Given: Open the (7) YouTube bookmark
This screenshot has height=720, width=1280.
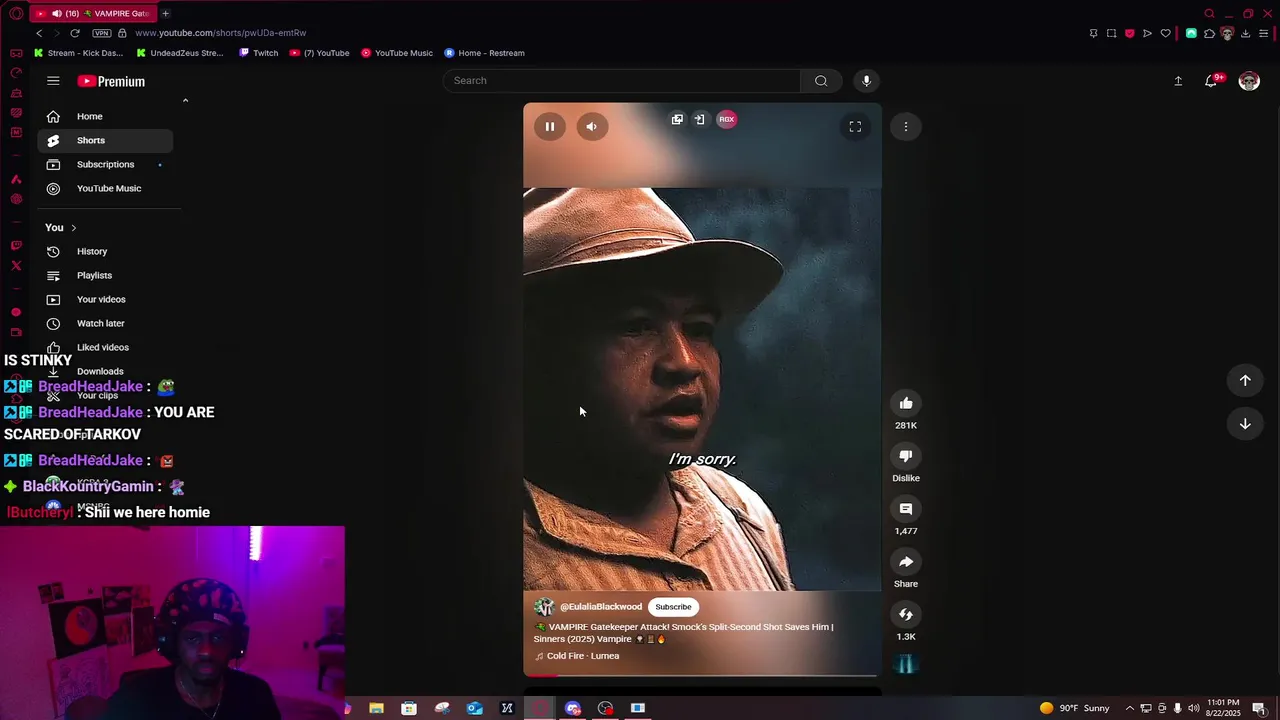Looking at the screenshot, I should coord(320,53).
